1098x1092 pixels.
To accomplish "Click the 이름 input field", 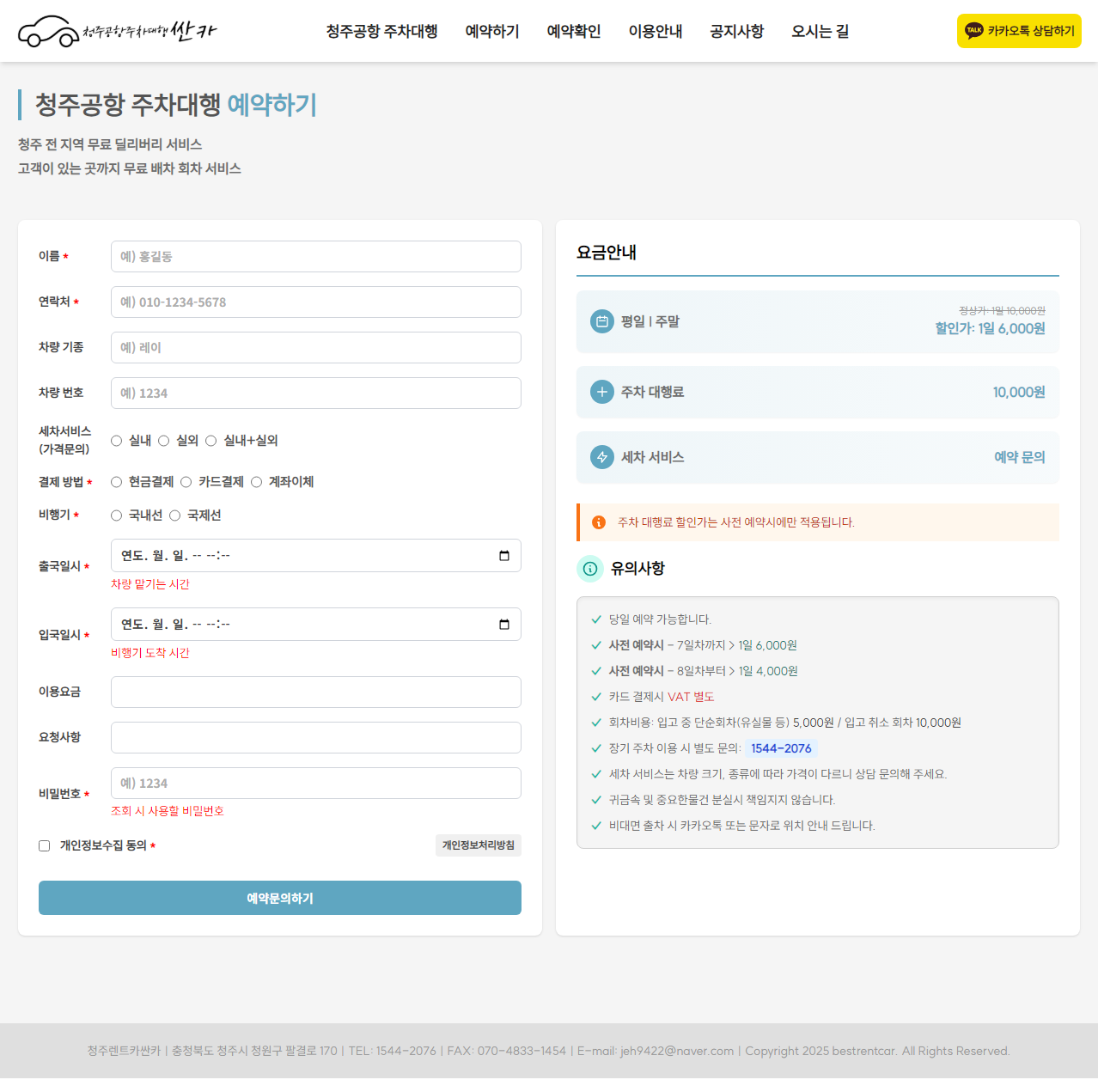I will [315, 257].
